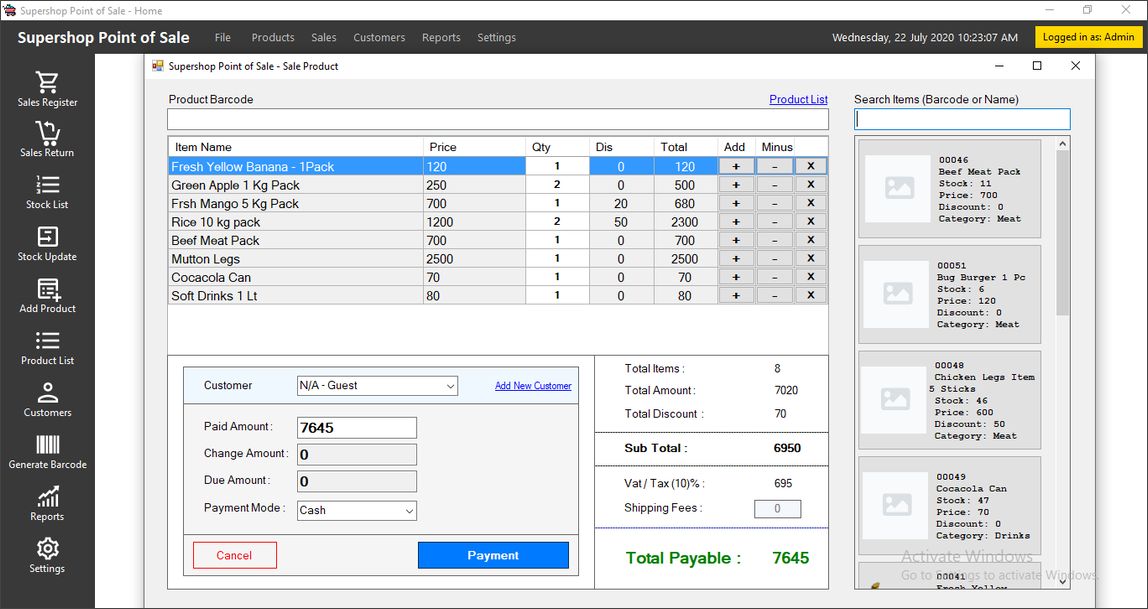Click the Add New Customer link
The width and height of the screenshot is (1148, 609).
533,386
